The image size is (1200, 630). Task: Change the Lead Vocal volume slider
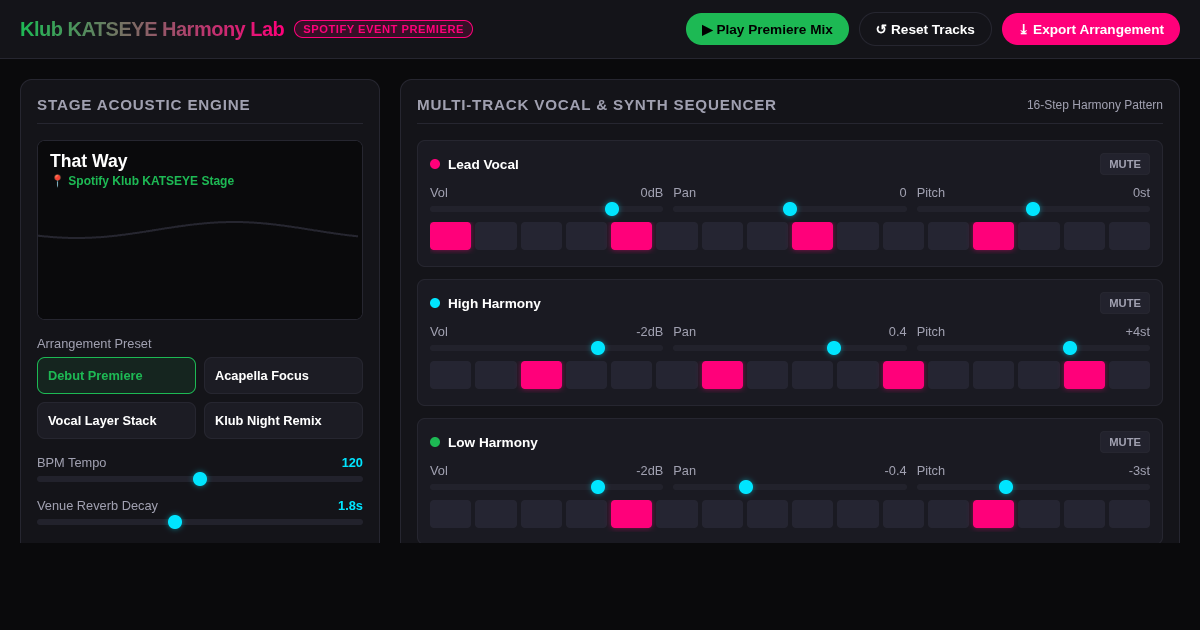[546, 209]
